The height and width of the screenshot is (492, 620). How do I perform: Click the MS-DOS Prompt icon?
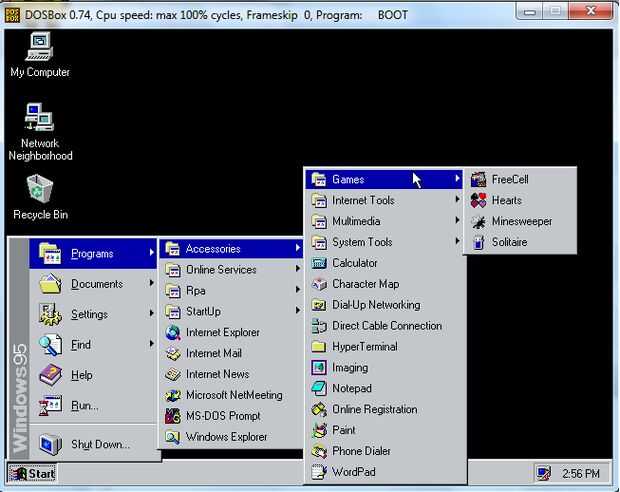173,416
